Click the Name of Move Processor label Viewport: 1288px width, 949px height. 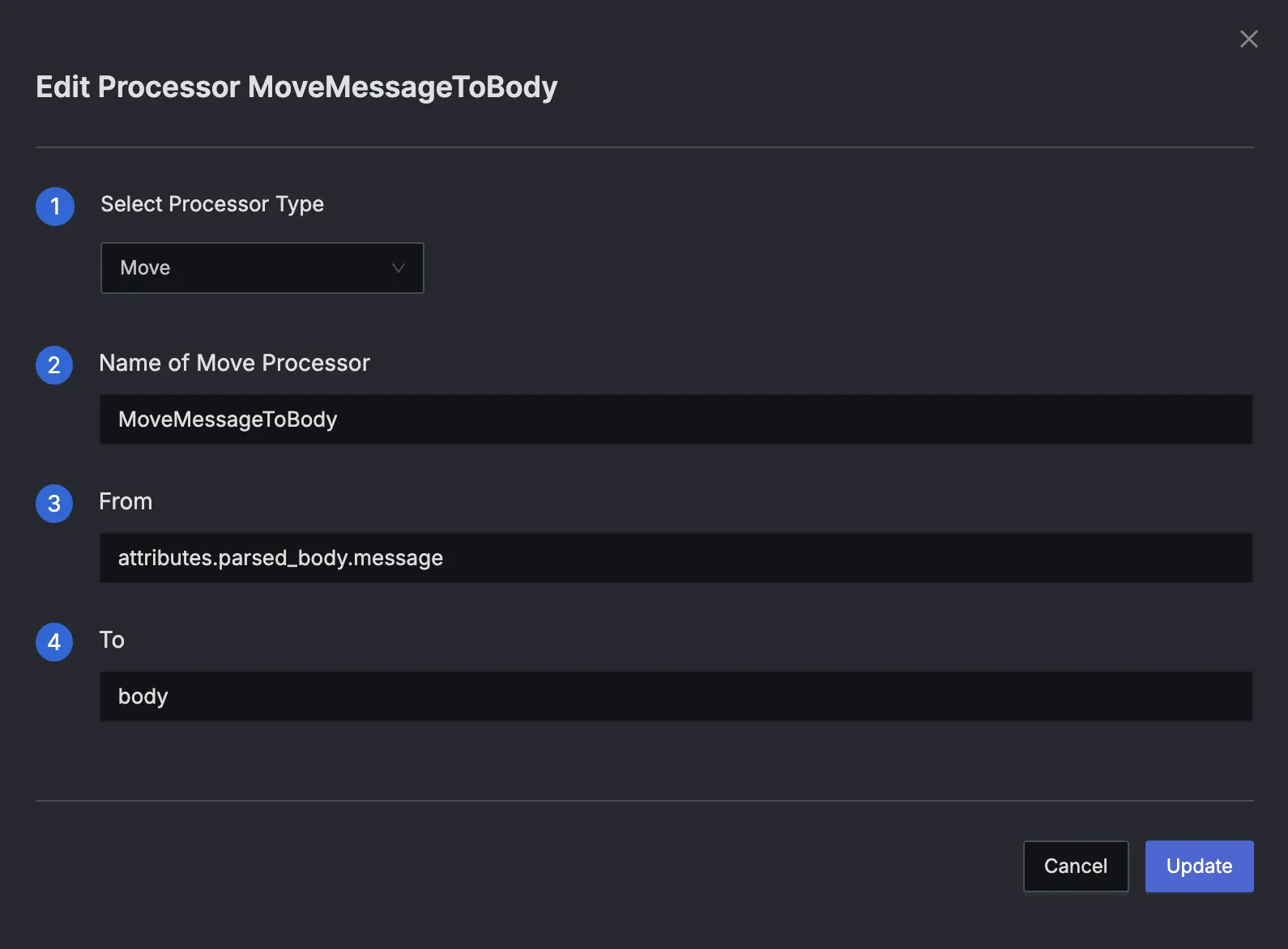[234, 363]
